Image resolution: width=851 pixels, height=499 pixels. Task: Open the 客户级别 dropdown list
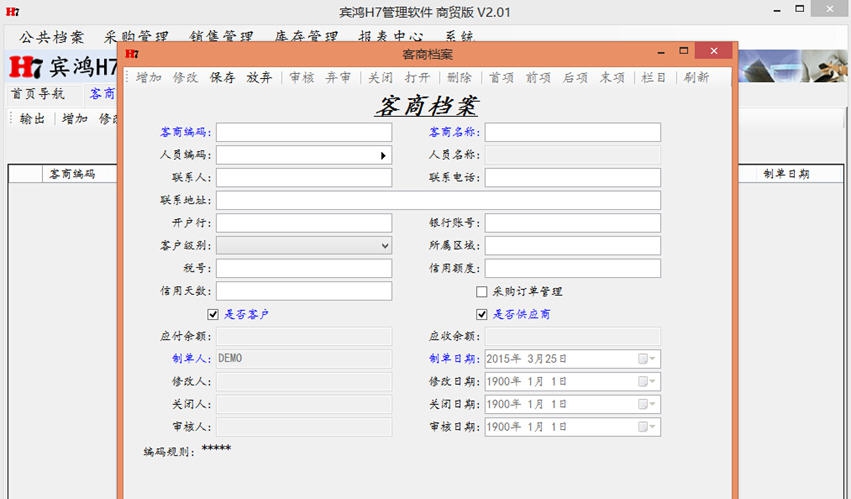(385, 246)
